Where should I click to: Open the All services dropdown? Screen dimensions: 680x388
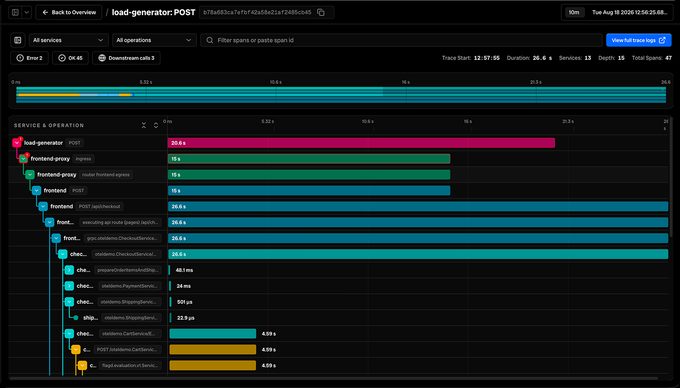pyautogui.click(x=69, y=40)
